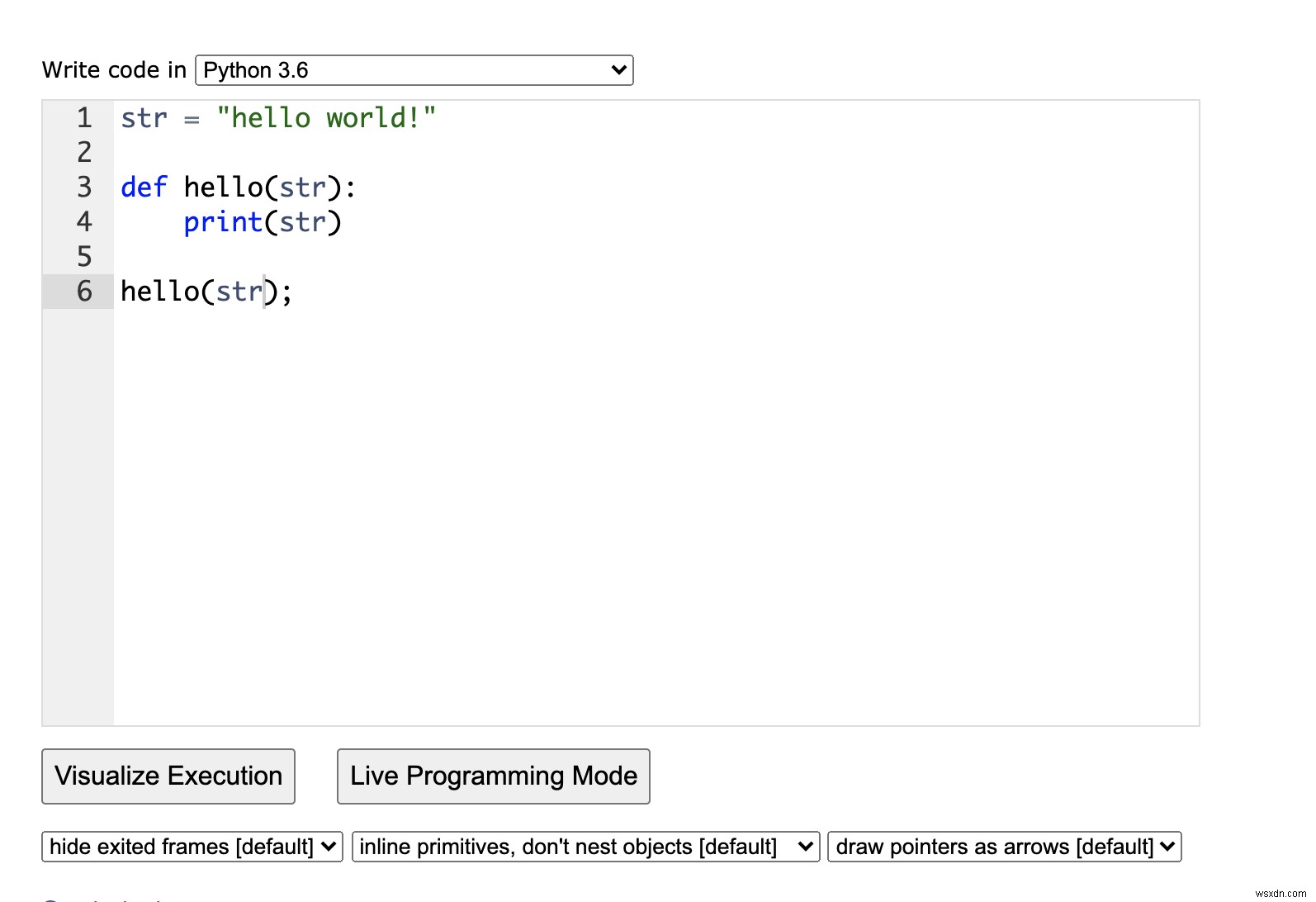Click line number 5 in the gutter
Image resolution: width=1316 pixels, height=902 pixels.
point(84,257)
